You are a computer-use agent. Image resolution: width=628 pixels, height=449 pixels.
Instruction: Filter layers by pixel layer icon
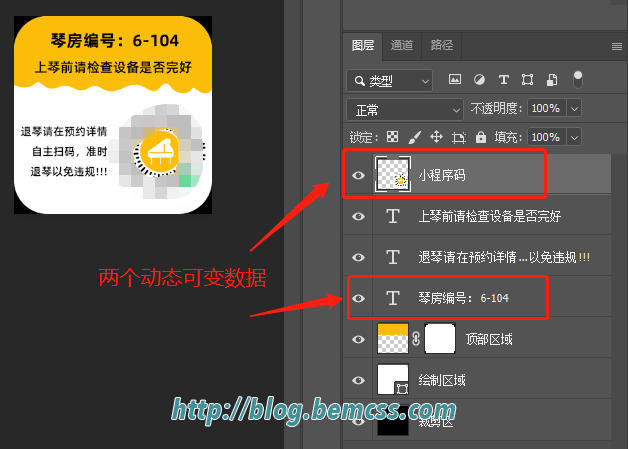[x=455, y=79]
